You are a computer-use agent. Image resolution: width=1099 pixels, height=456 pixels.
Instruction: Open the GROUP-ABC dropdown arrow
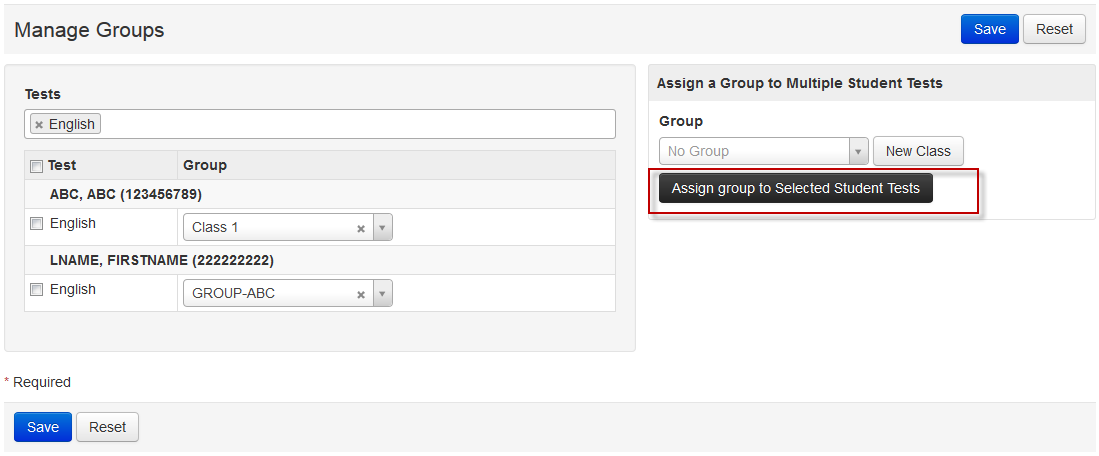coord(382,294)
